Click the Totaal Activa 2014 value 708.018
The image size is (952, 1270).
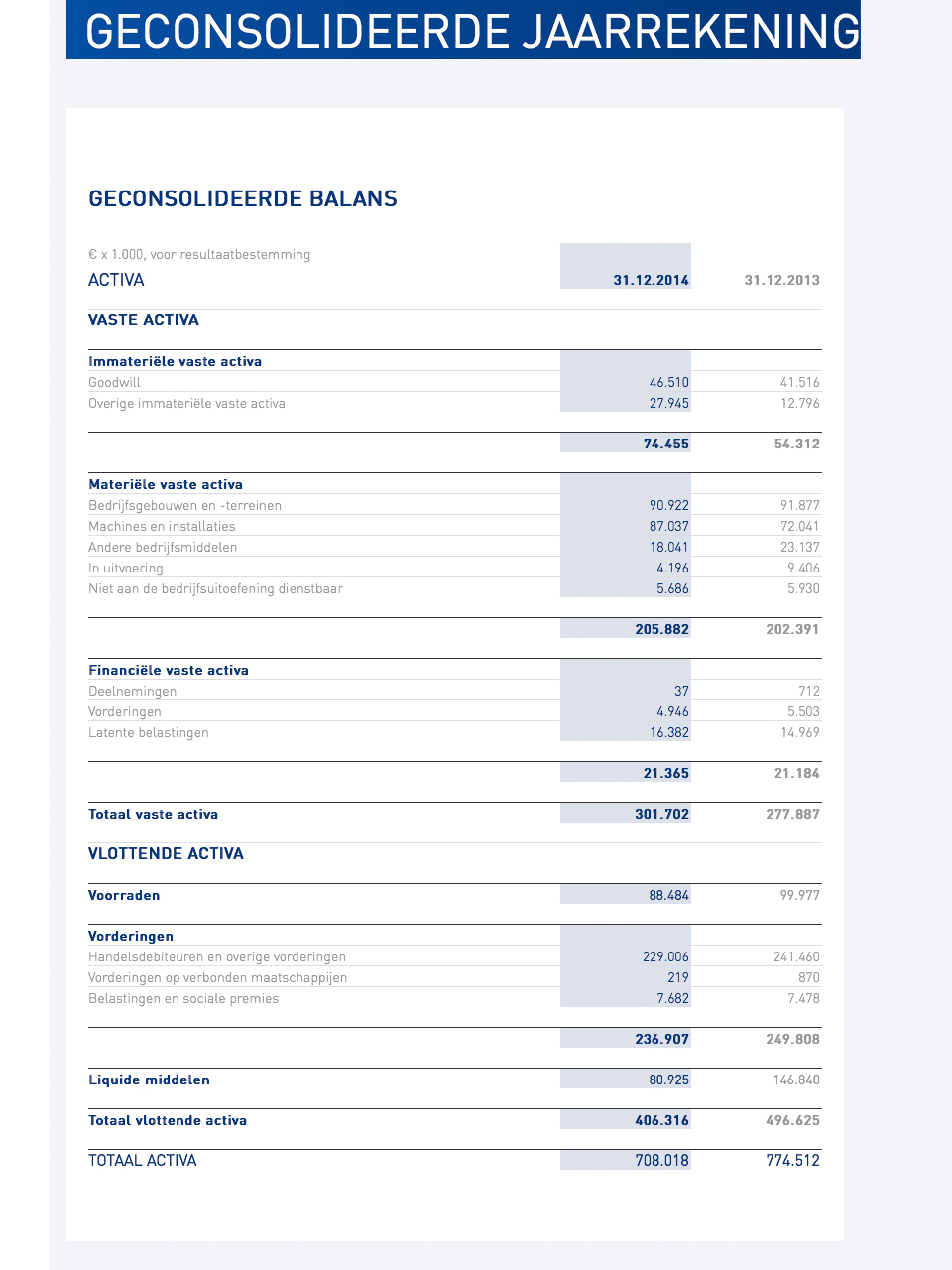click(x=661, y=1160)
